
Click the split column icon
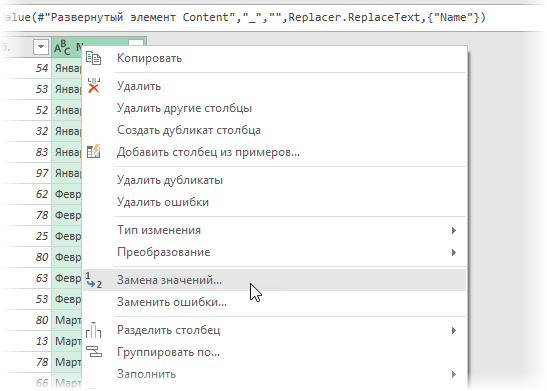[93, 330]
